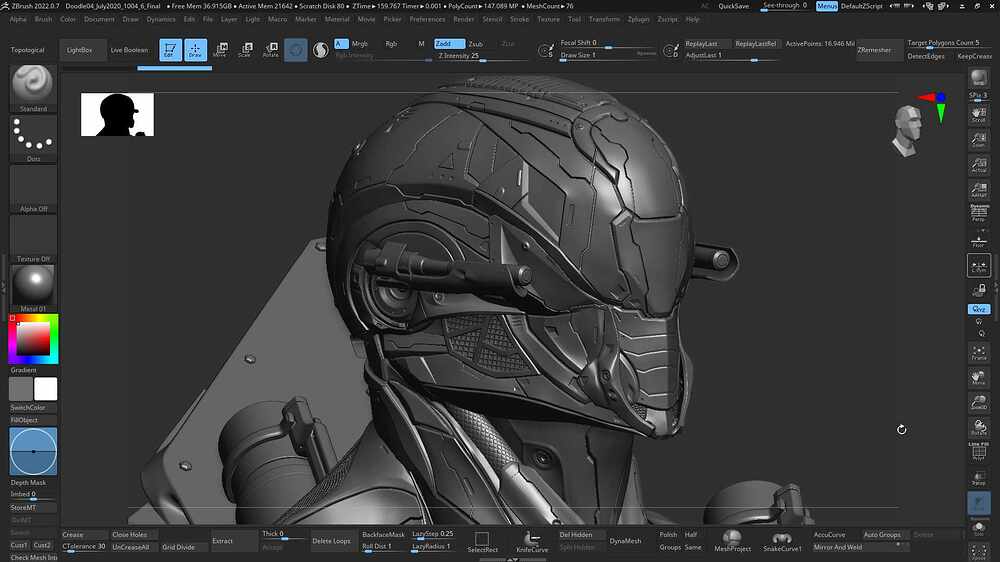
Task: Click the FillObject button
Action: pyautogui.click(x=33, y=420)
